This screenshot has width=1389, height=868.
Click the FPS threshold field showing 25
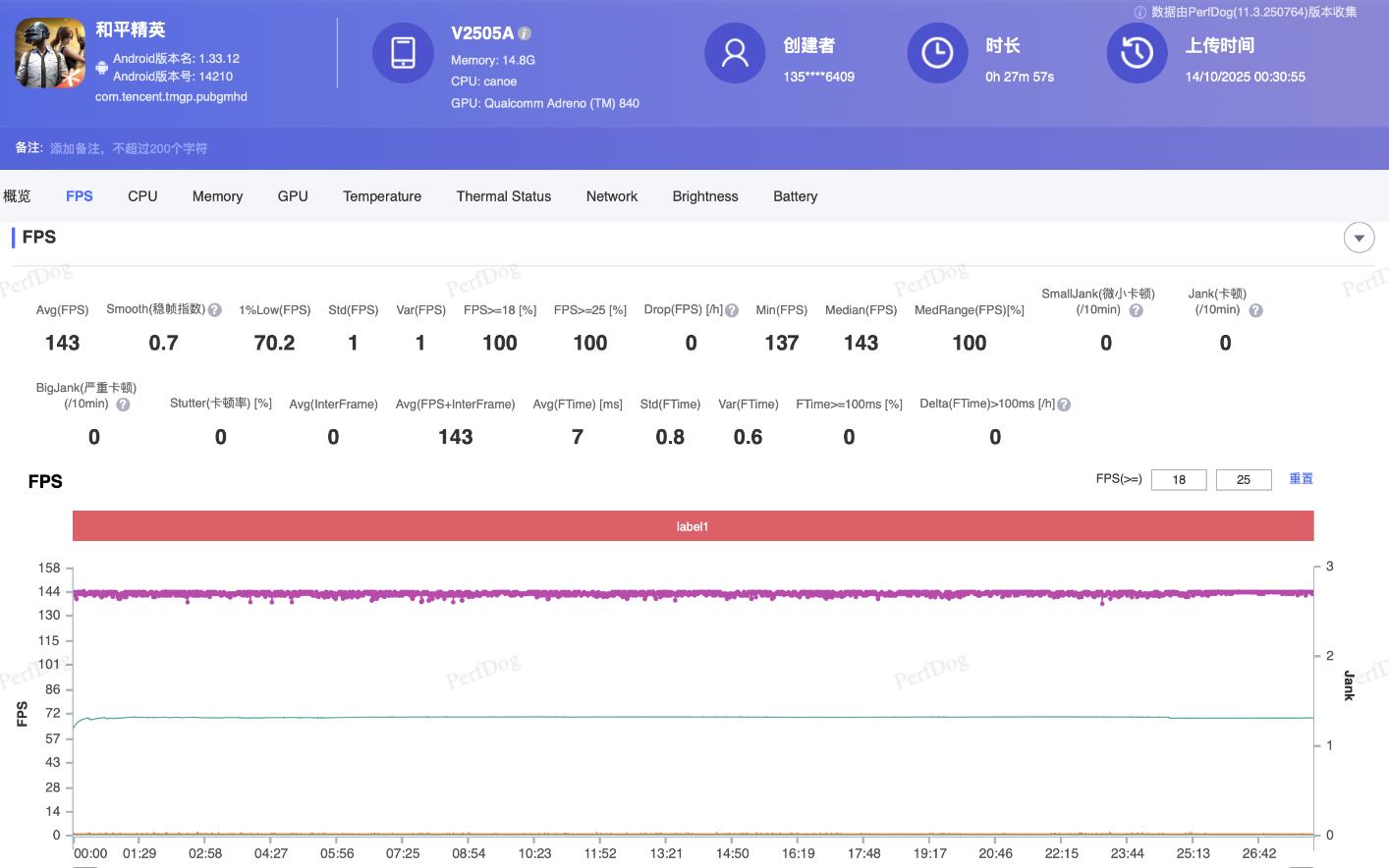tap(1244, 479)
